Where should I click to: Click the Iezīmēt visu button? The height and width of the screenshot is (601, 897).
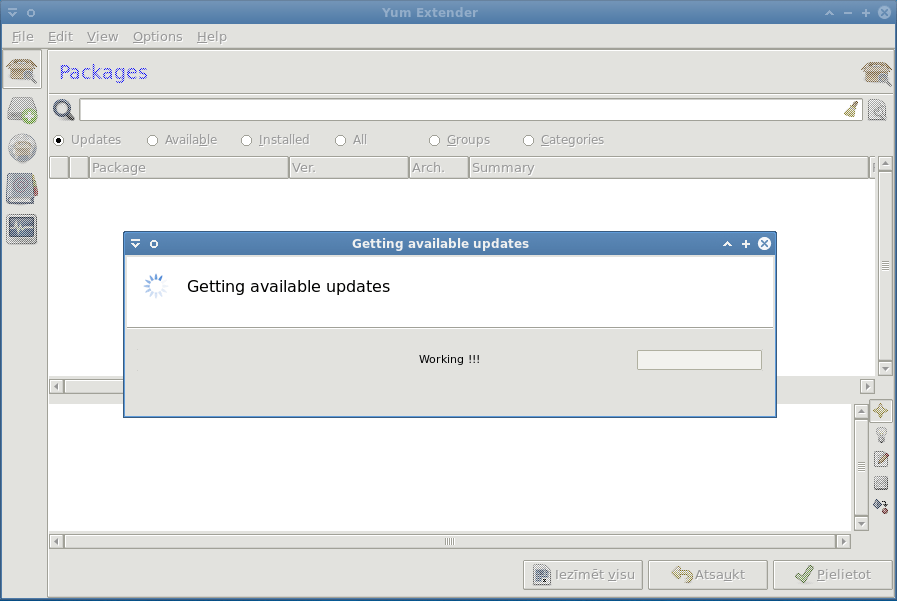pyautogui.click(x=583, y=575)
